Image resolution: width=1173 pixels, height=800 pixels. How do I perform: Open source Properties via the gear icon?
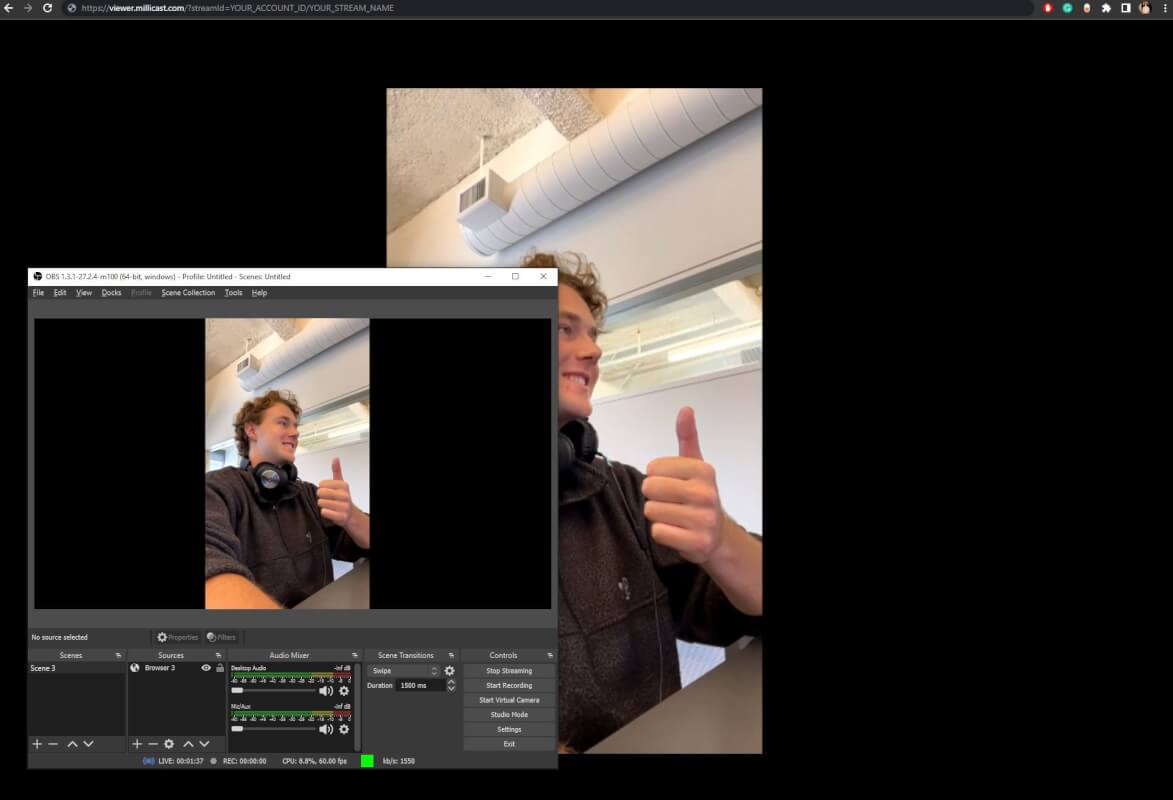[x=177, y=637]
